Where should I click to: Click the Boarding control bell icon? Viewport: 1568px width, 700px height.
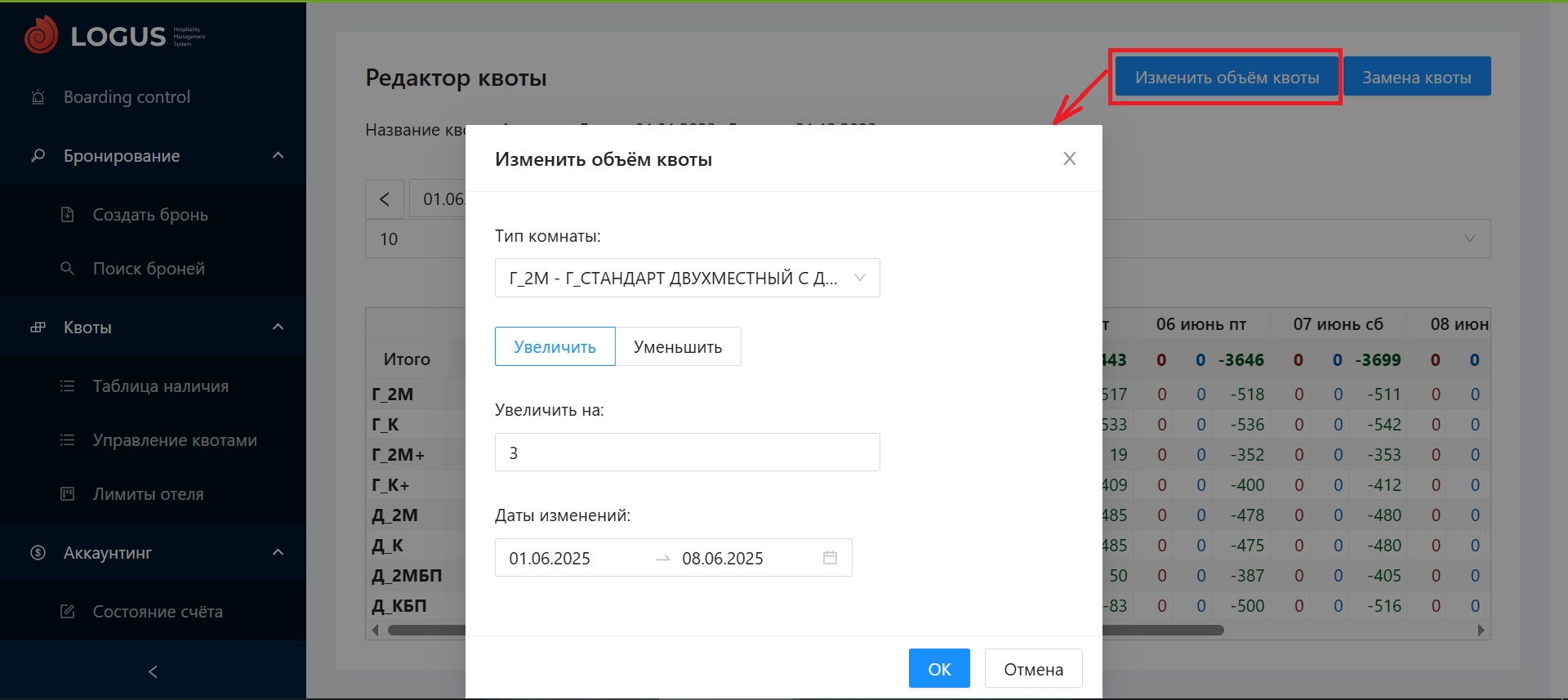pos(38,97)
